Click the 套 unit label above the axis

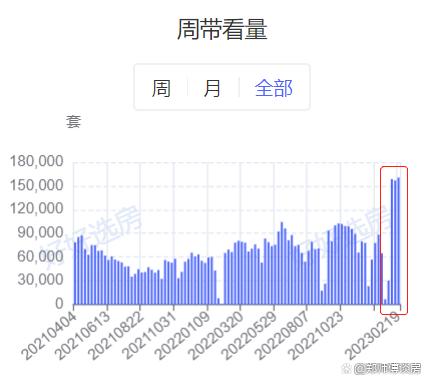(x=73, y=122)
